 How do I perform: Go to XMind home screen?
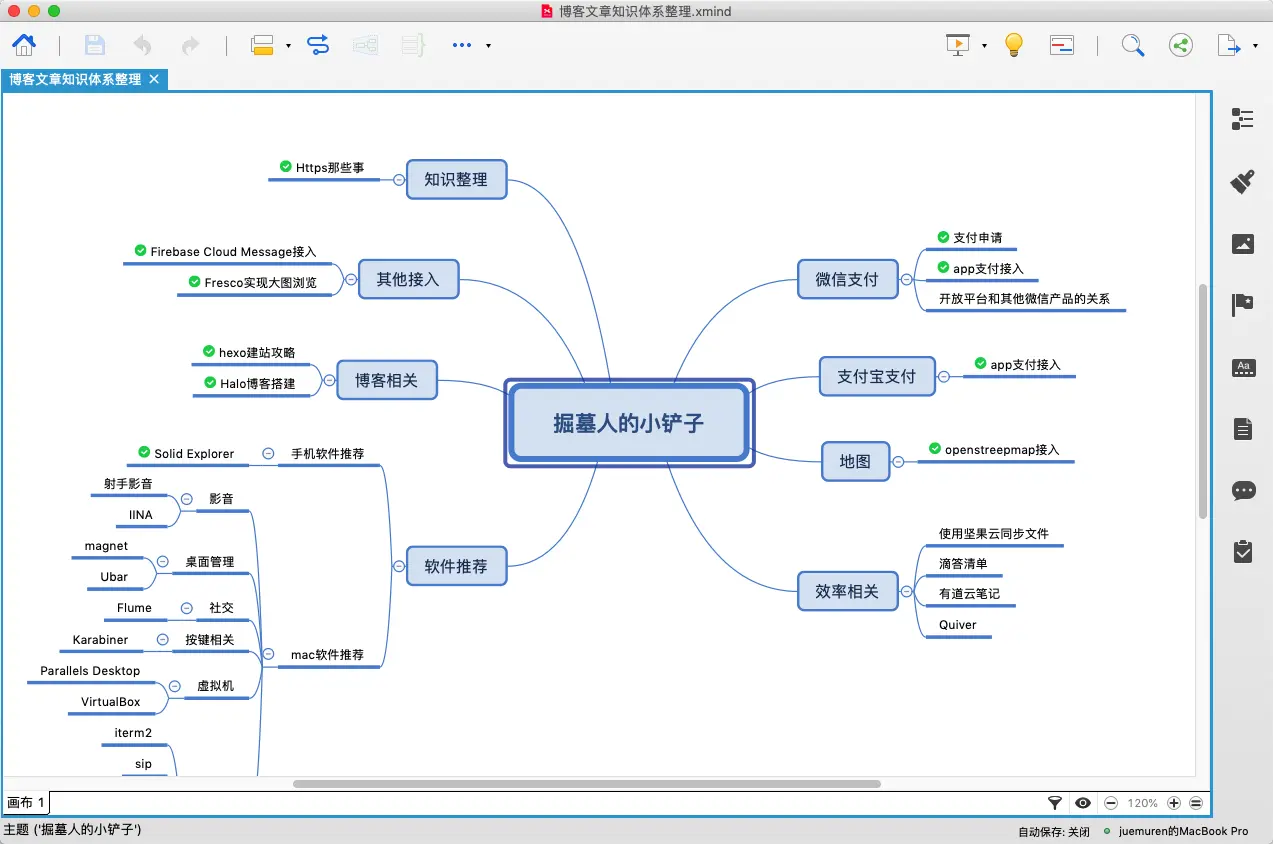(24, 45)
